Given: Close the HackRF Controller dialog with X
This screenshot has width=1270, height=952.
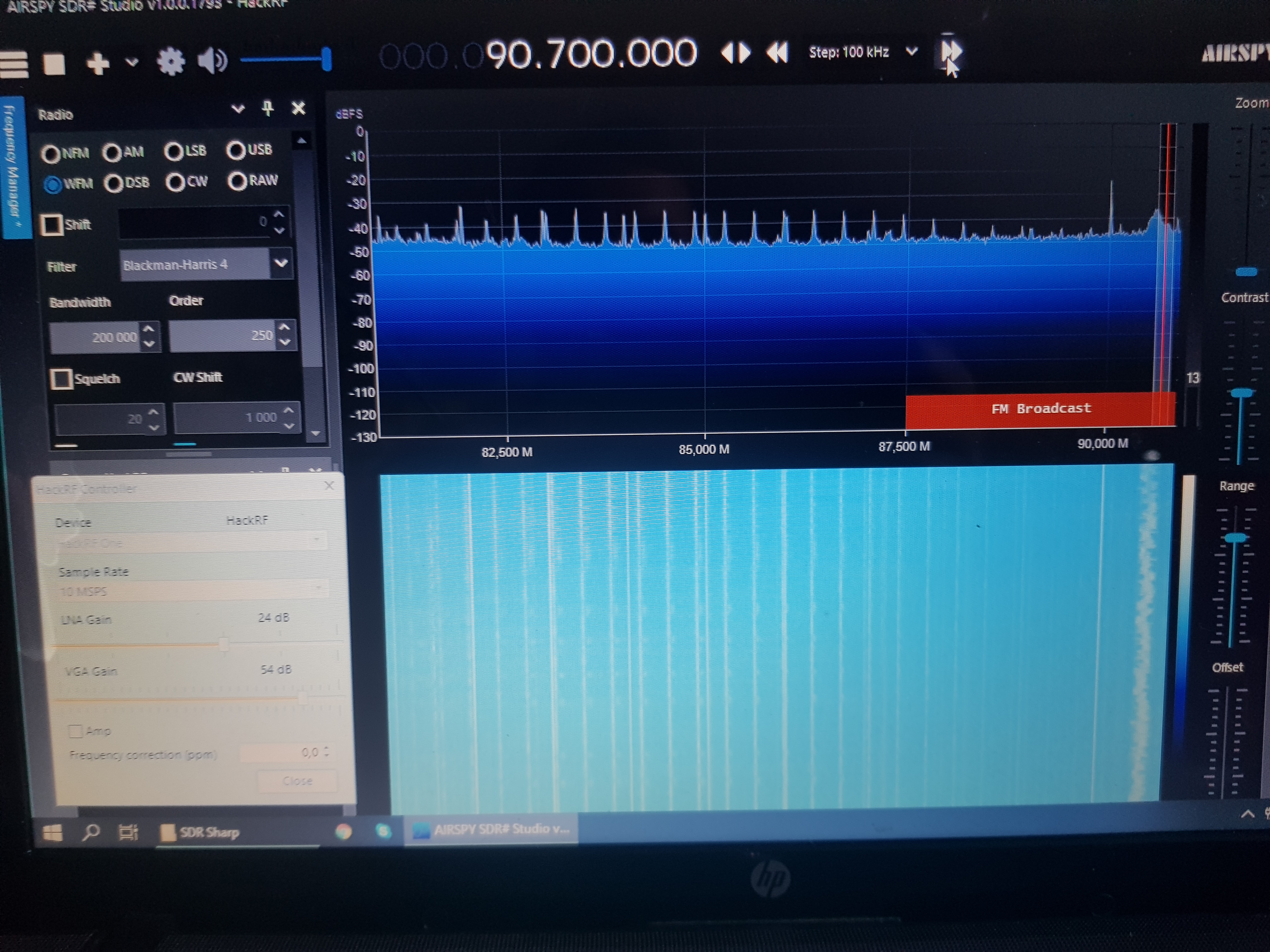Looking at the screenshot, I should (329, 485).
